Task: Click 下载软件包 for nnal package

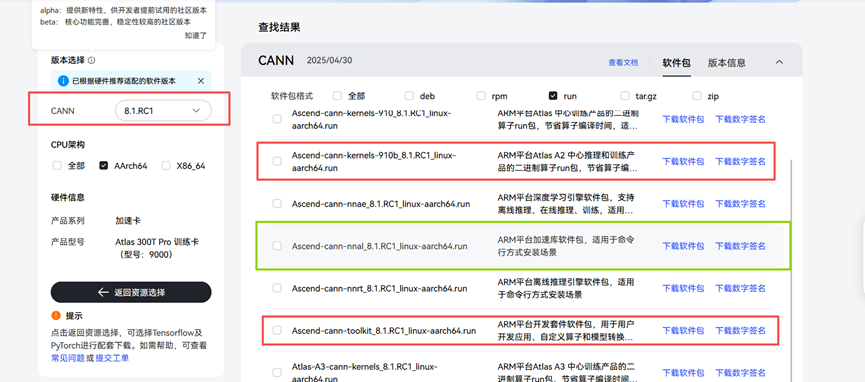Action: coord(683,246)
